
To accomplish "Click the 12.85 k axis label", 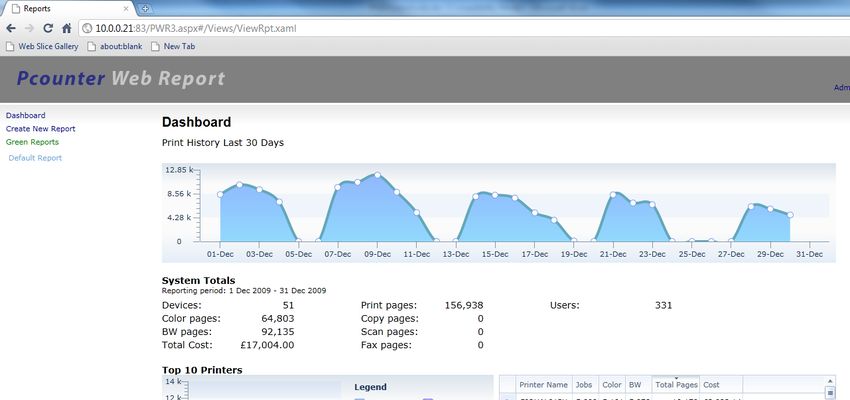I will point(178,170).
